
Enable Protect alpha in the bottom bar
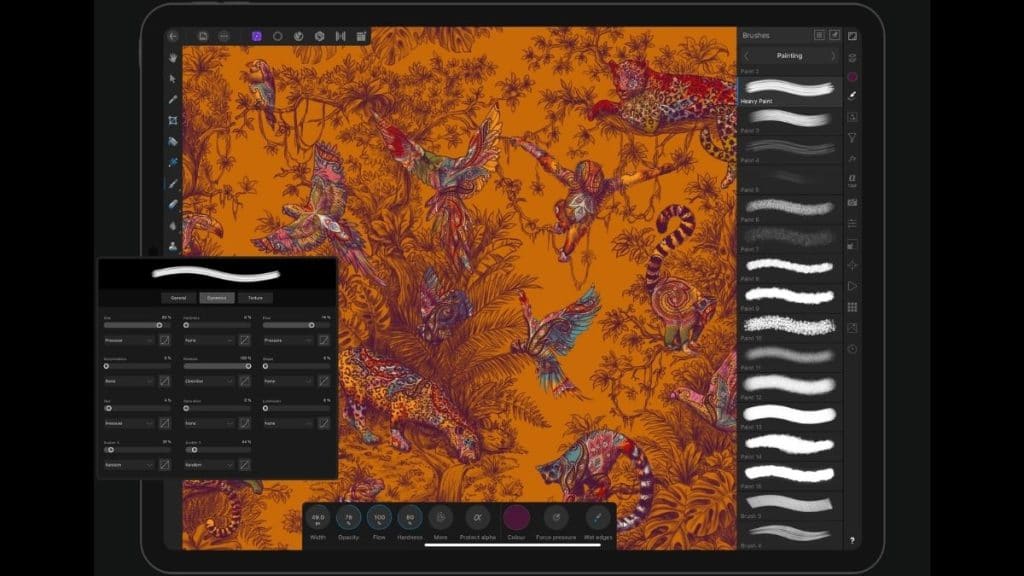pos(476,518)
